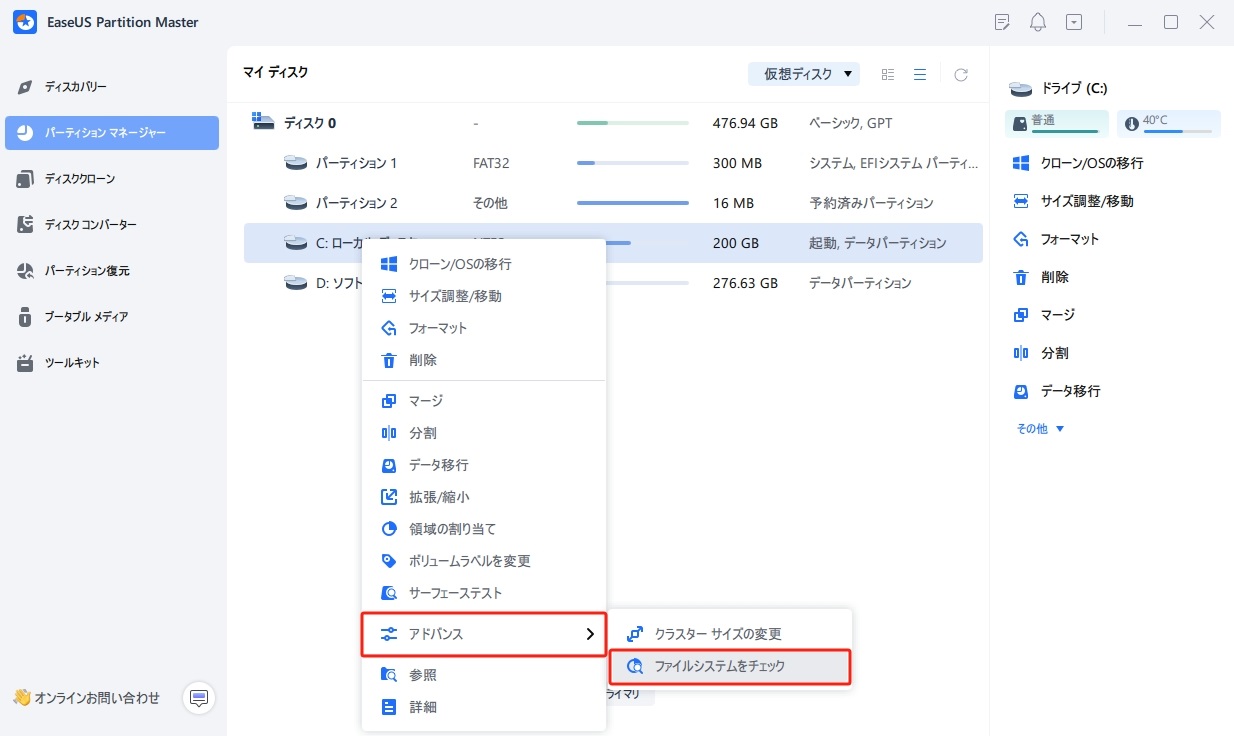The width and height of the screenshot is (1234, 736).
Task: Open ツールキット from the sidebar
Action: pos(112,363)
